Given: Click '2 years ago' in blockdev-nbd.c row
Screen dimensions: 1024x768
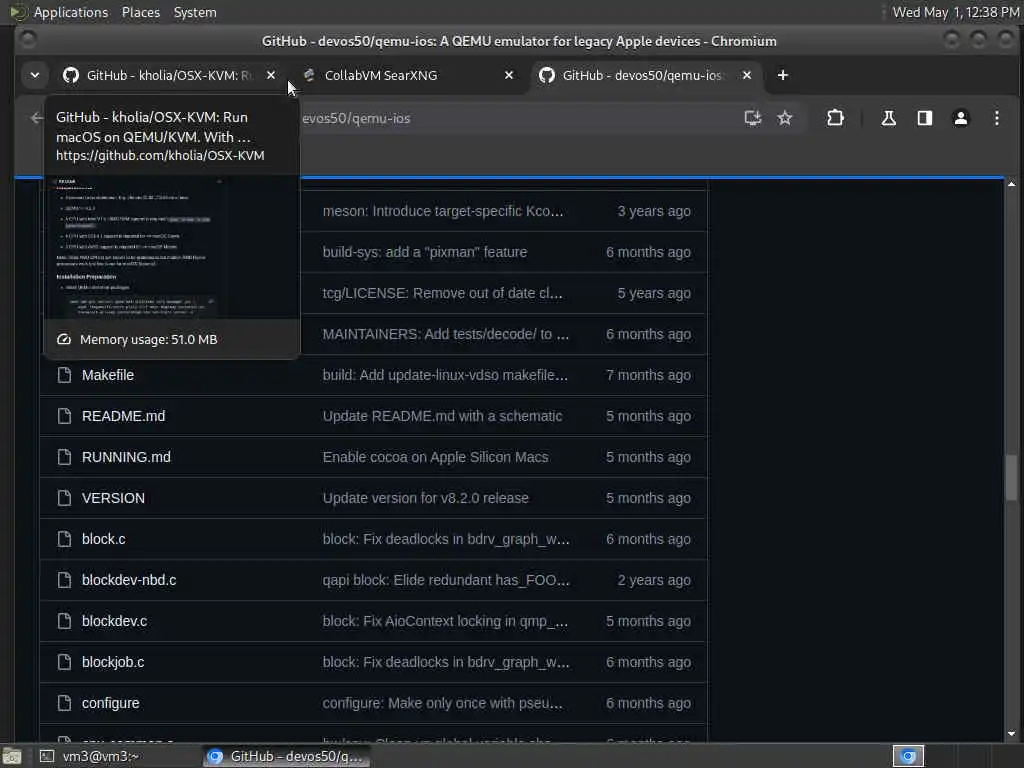Looking at the screenshot, I should (654, 580).
